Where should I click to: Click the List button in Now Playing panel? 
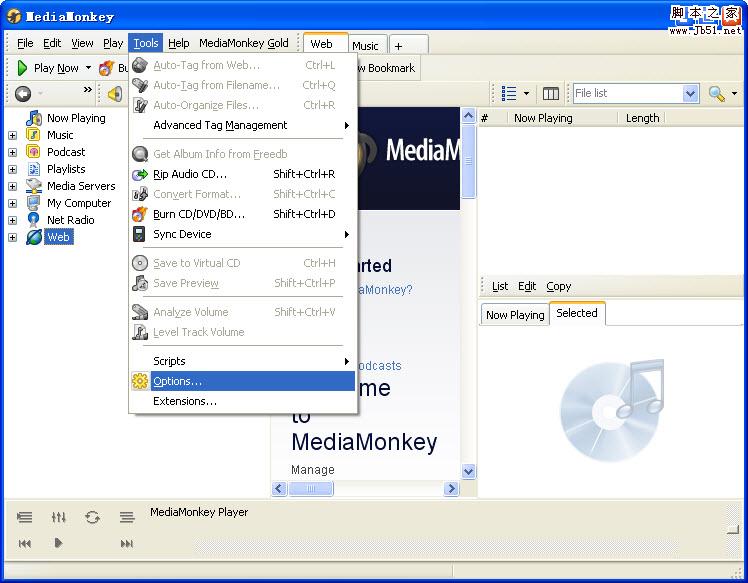point(499,286)
